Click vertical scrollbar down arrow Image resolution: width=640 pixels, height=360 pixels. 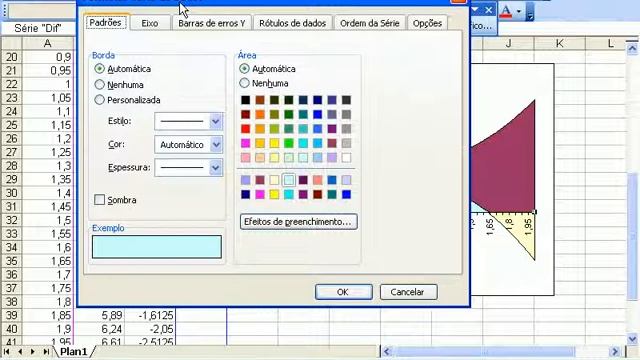(632, 339)
